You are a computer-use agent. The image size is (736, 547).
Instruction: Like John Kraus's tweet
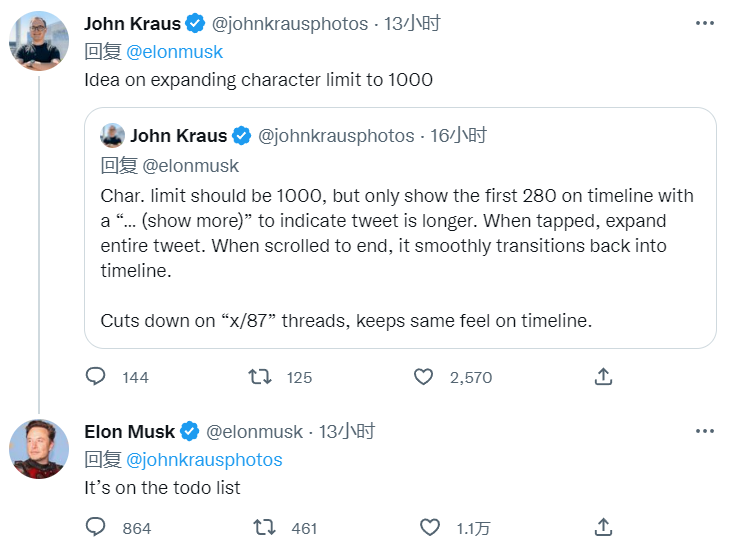tap(424, 377)
